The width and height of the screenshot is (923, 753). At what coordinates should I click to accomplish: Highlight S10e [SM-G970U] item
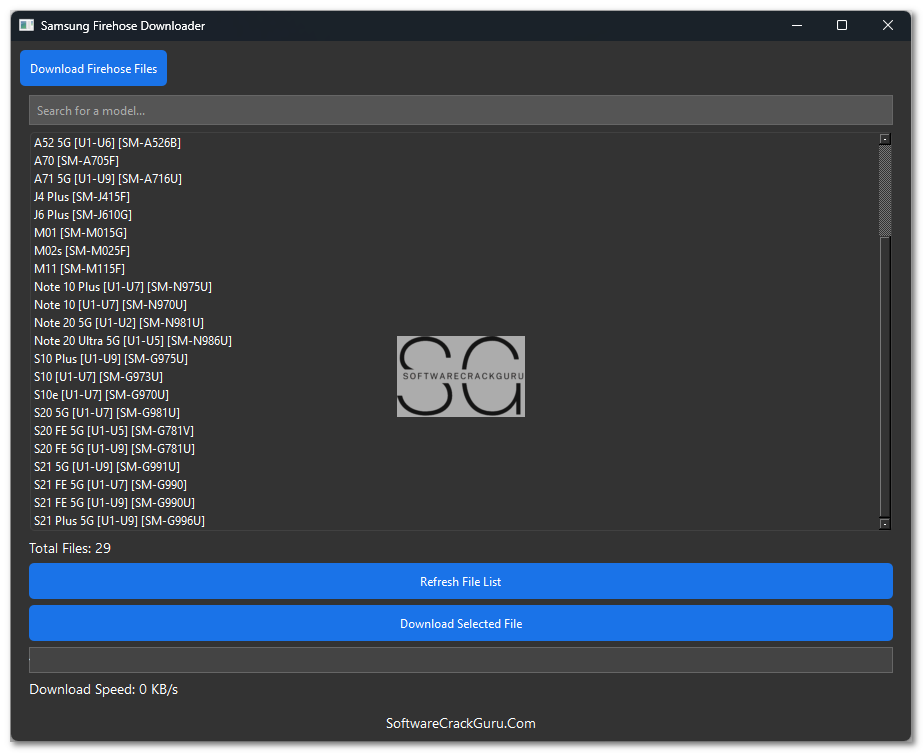pyautogui.click(x=101, y=394)
